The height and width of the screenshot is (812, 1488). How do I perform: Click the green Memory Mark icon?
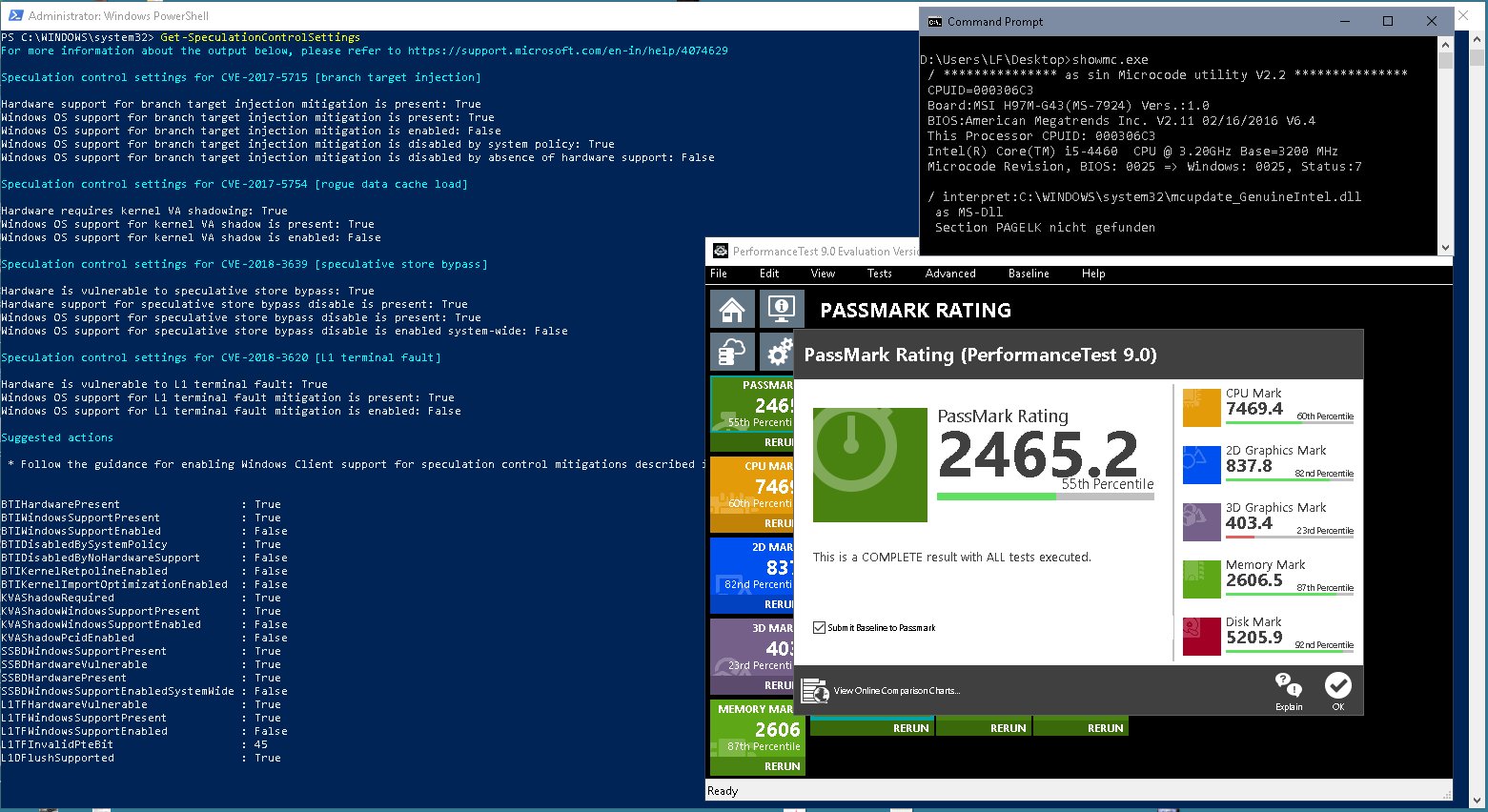click(1201, 579)
